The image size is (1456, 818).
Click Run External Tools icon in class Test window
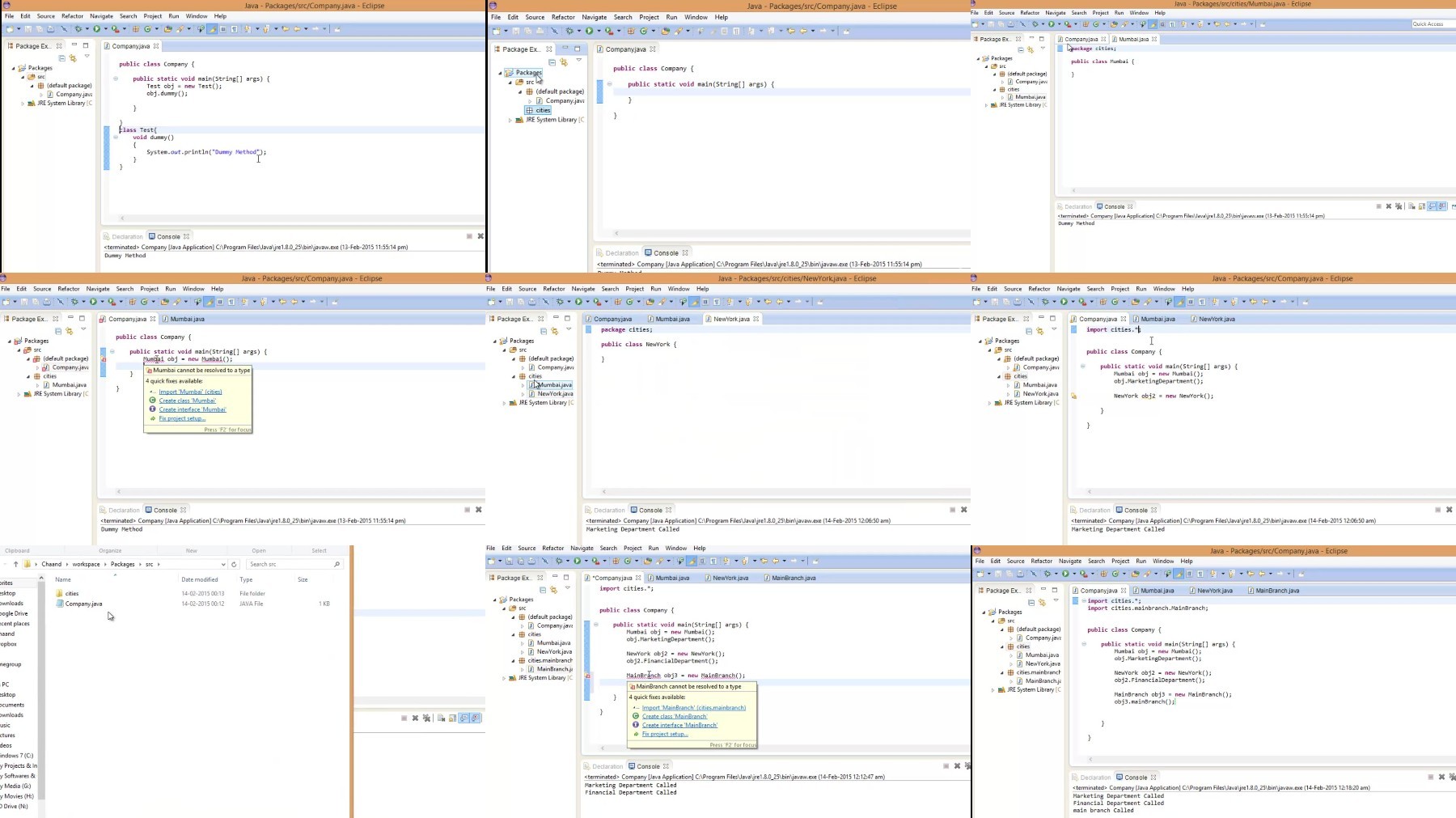(115, 29)
